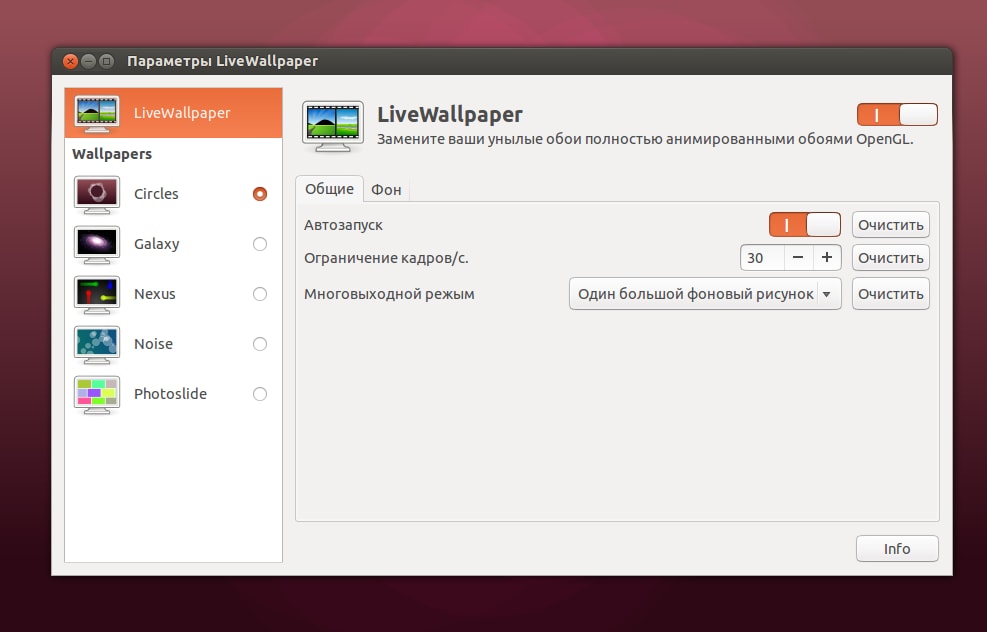Switch to the Общие tab
The image size is (987, 632).
pyautogui.click(x=329, y=189)
